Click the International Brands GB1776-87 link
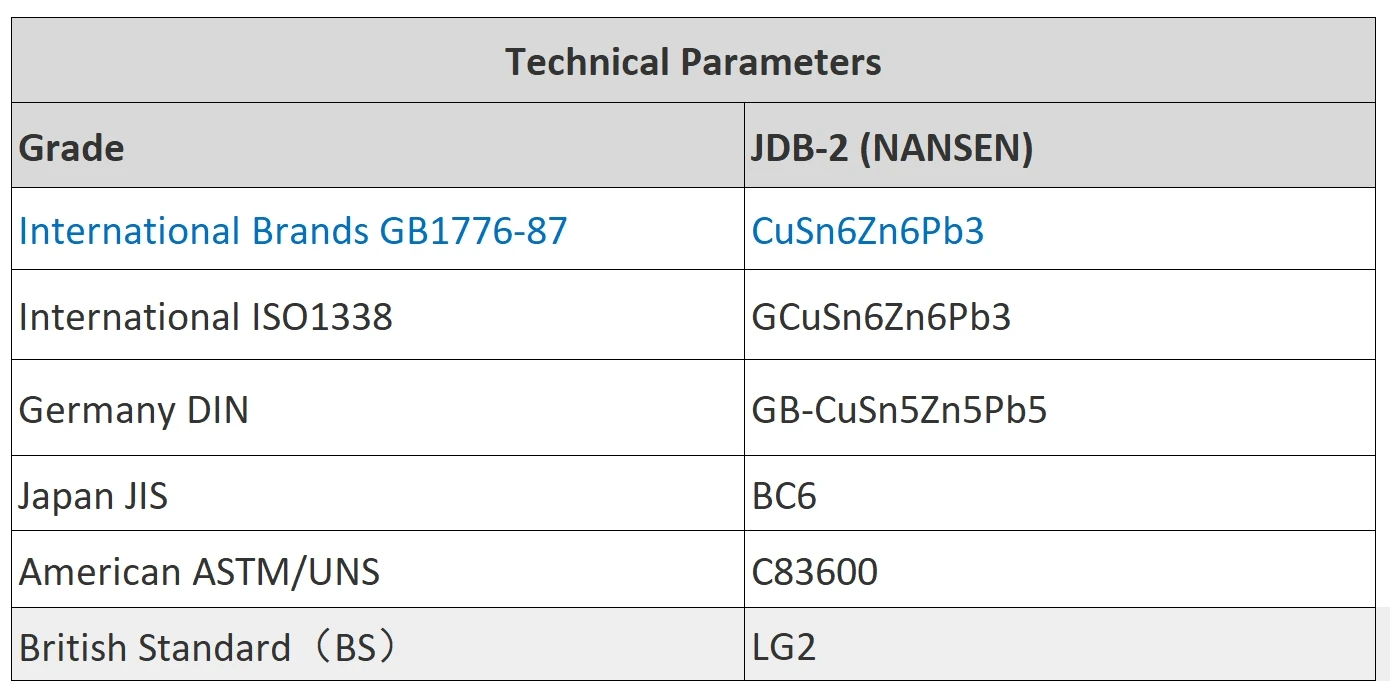Screen dimensions: 1390x690 tap(293, 231)
